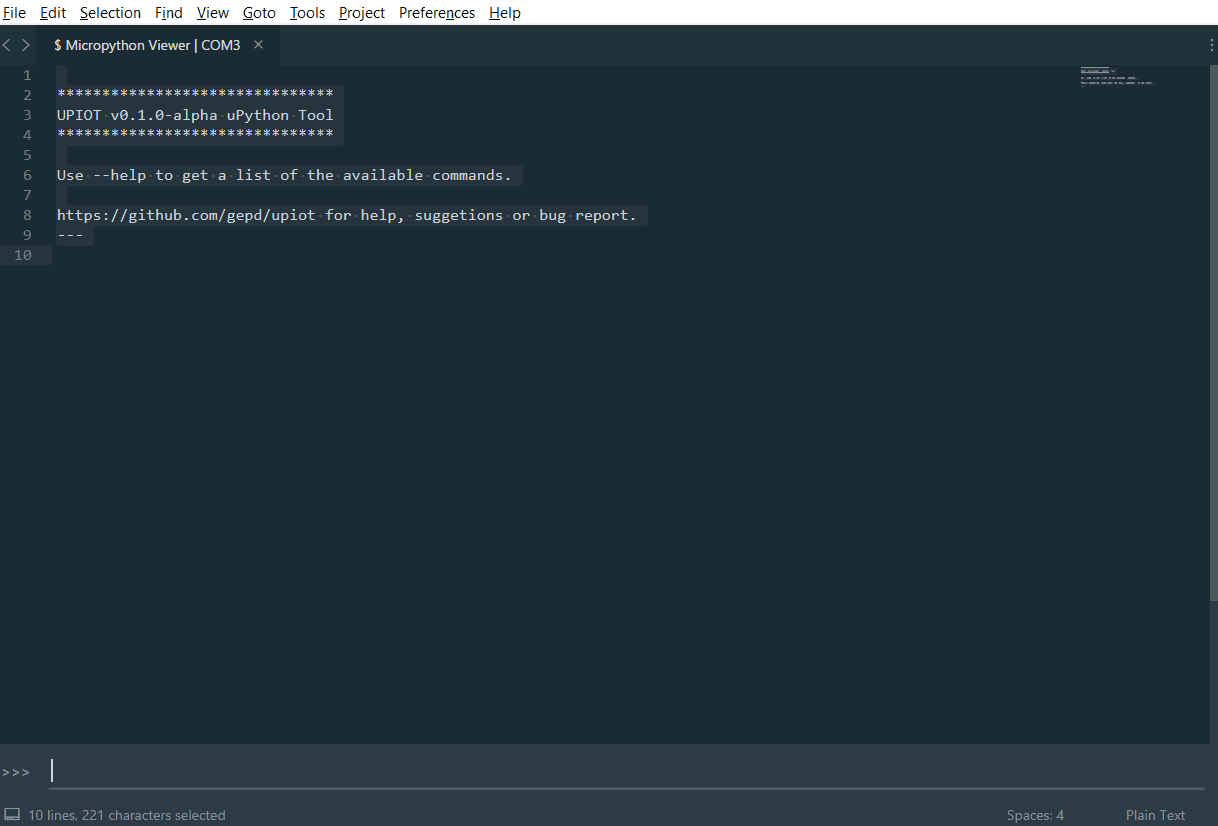Open the Edit menu

tap(53, 13)
